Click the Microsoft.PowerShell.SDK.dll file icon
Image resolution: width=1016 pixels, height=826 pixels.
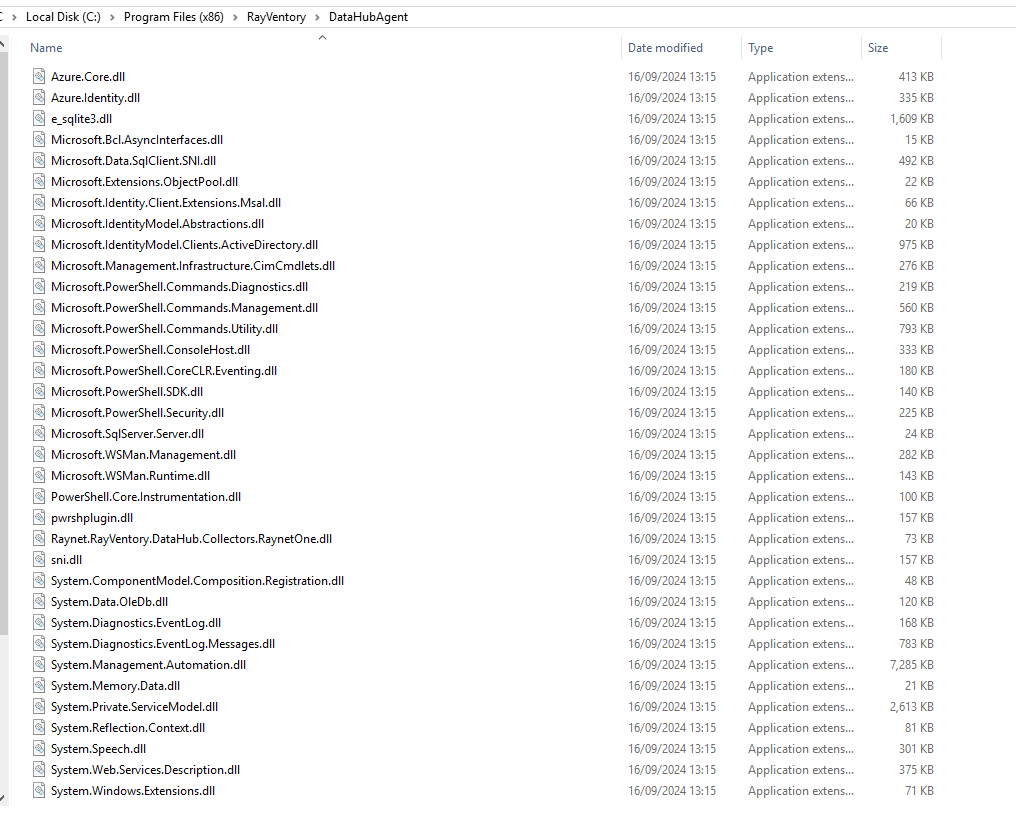coord(40,392)
